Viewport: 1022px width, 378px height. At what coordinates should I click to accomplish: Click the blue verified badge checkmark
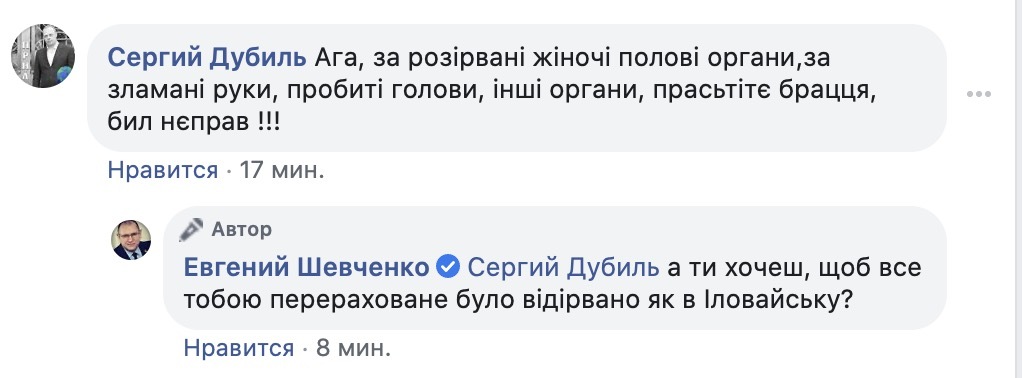[448, 267]
